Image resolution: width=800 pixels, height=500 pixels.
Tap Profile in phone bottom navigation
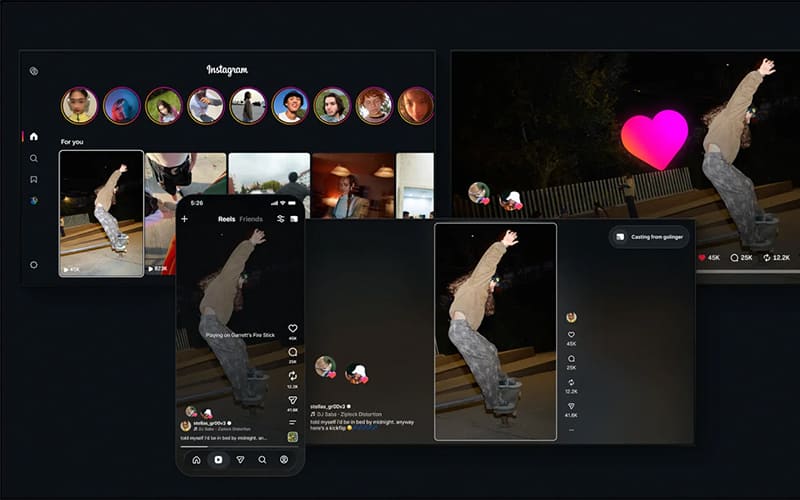pos(284,460)
